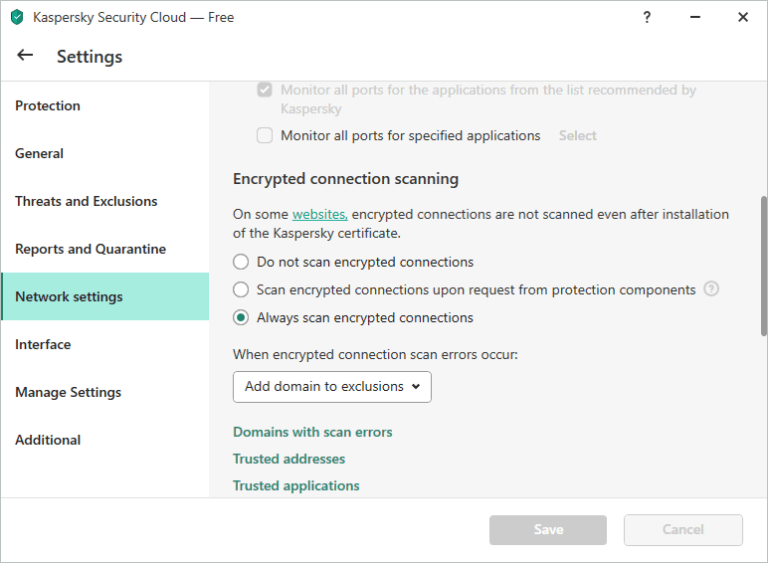768x563 pixels.
Task: Click info icon beside protection components option
Action: (x=711, y=289)
